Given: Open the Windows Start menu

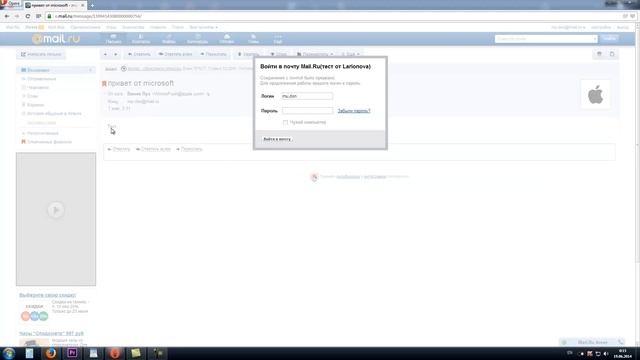Looking at the screenshot, I should 9,353.
